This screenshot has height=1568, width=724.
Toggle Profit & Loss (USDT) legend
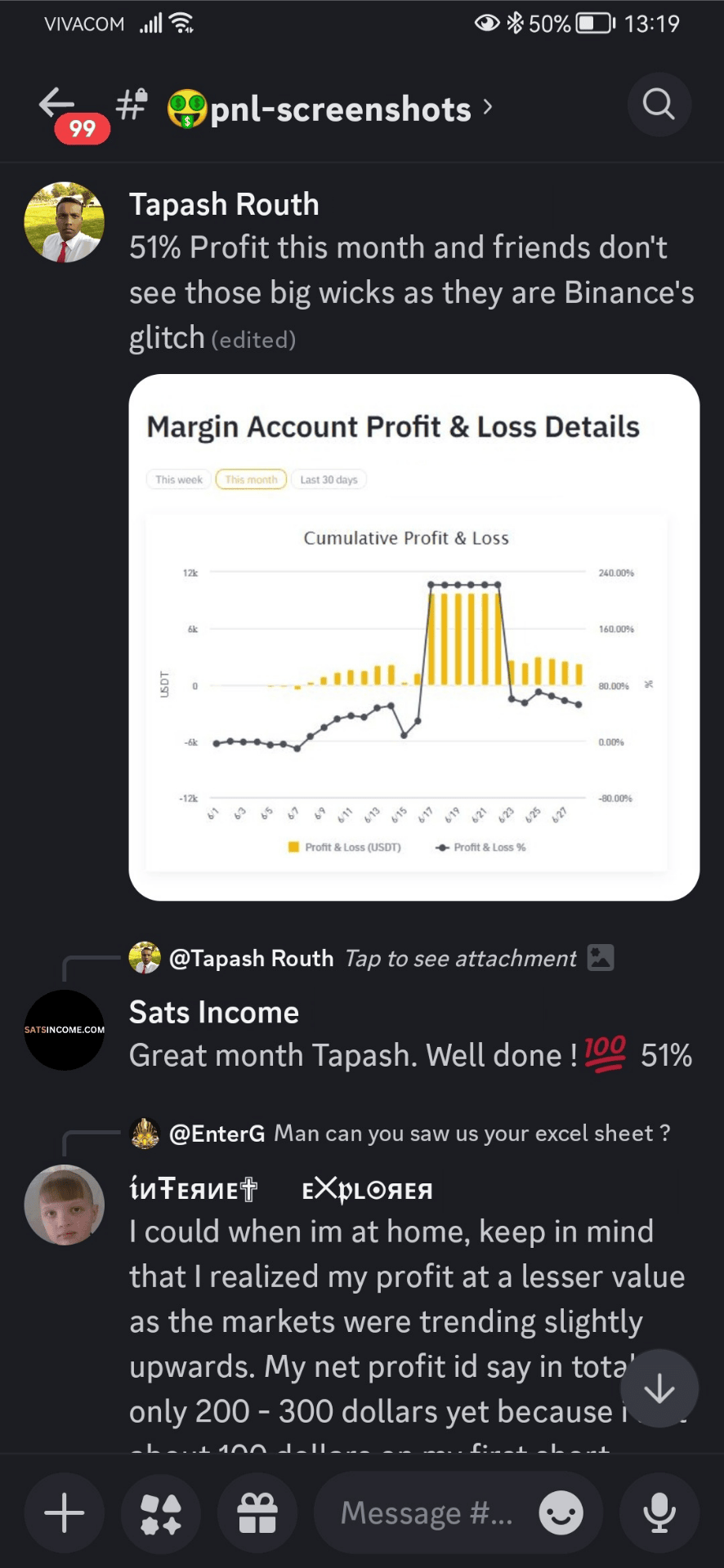345,848
